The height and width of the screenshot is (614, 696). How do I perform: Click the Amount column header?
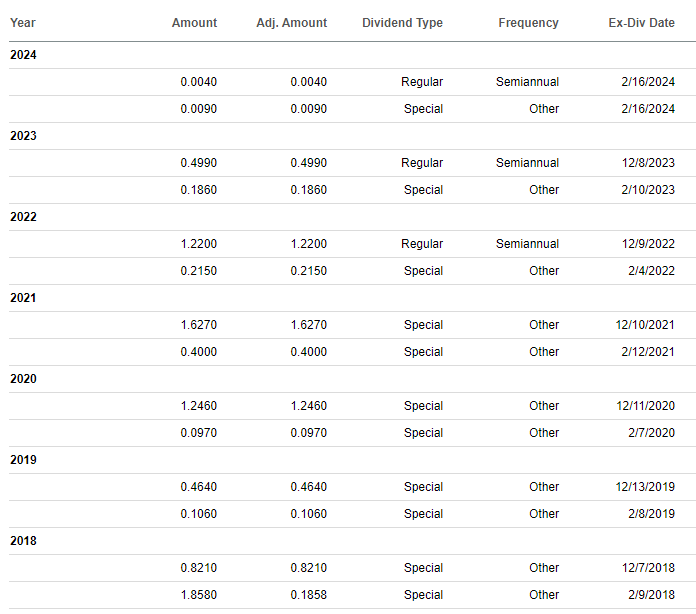tap(194, 23)
